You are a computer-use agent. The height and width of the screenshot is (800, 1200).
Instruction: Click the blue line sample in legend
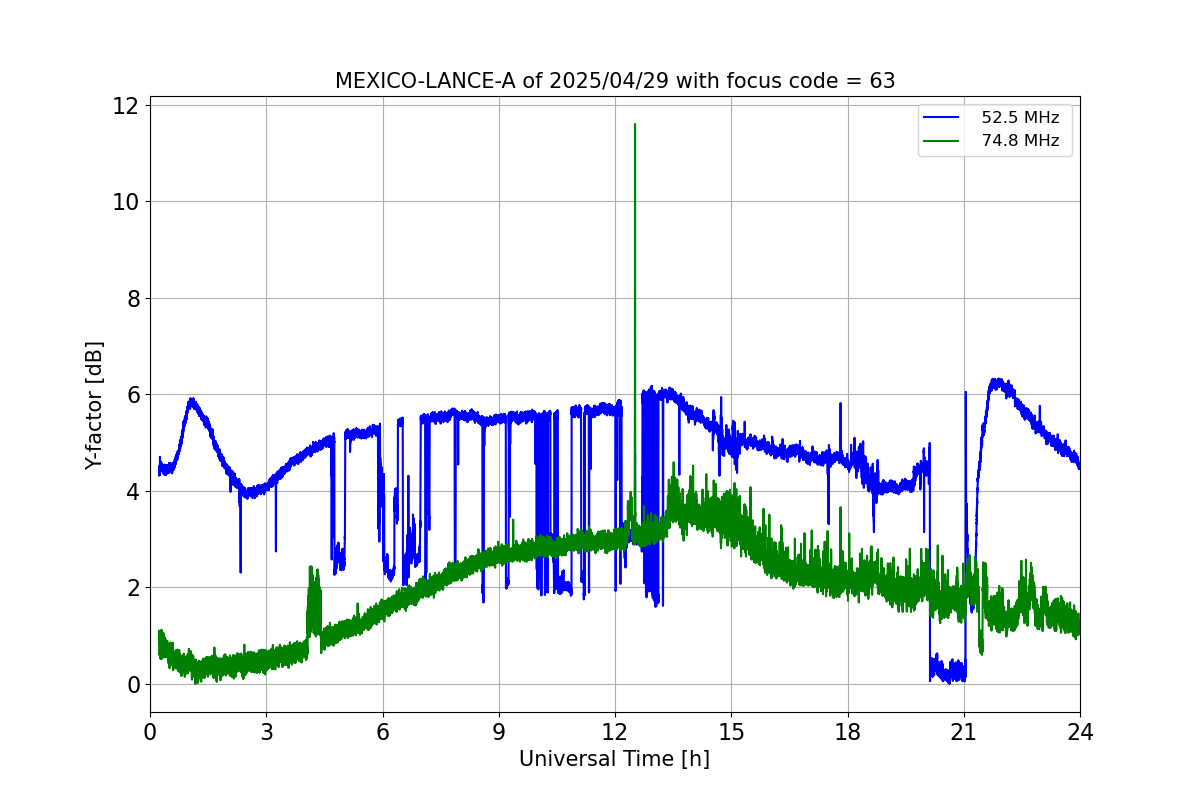point(942,118)
